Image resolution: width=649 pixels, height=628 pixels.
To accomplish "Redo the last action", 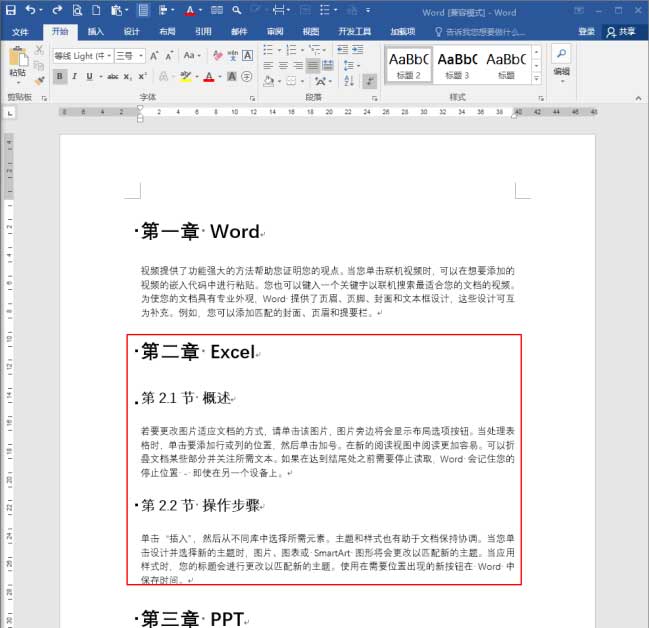I will (57, 10).
